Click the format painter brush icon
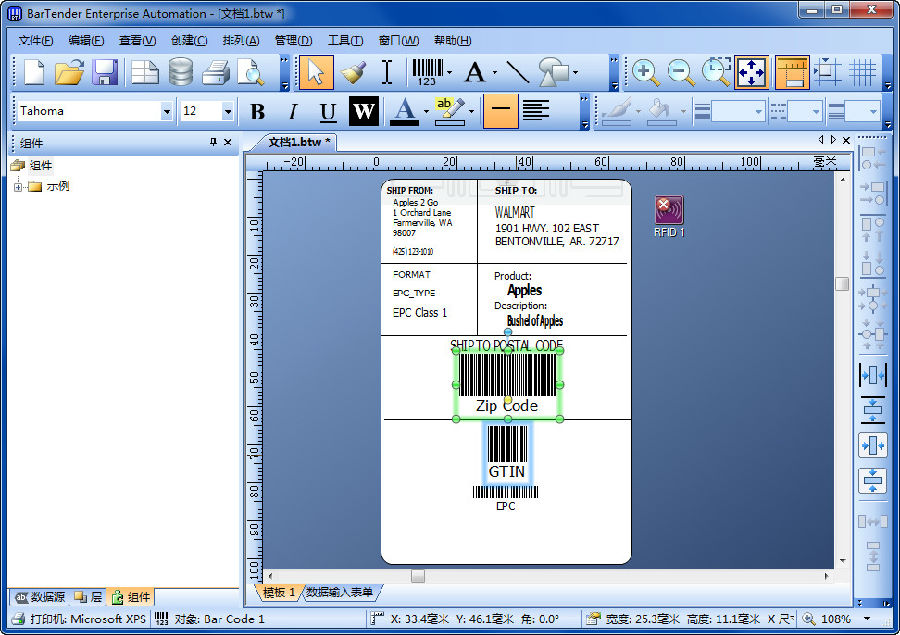The width and height of the screenshot is (900, 635). tap(353, 72)
